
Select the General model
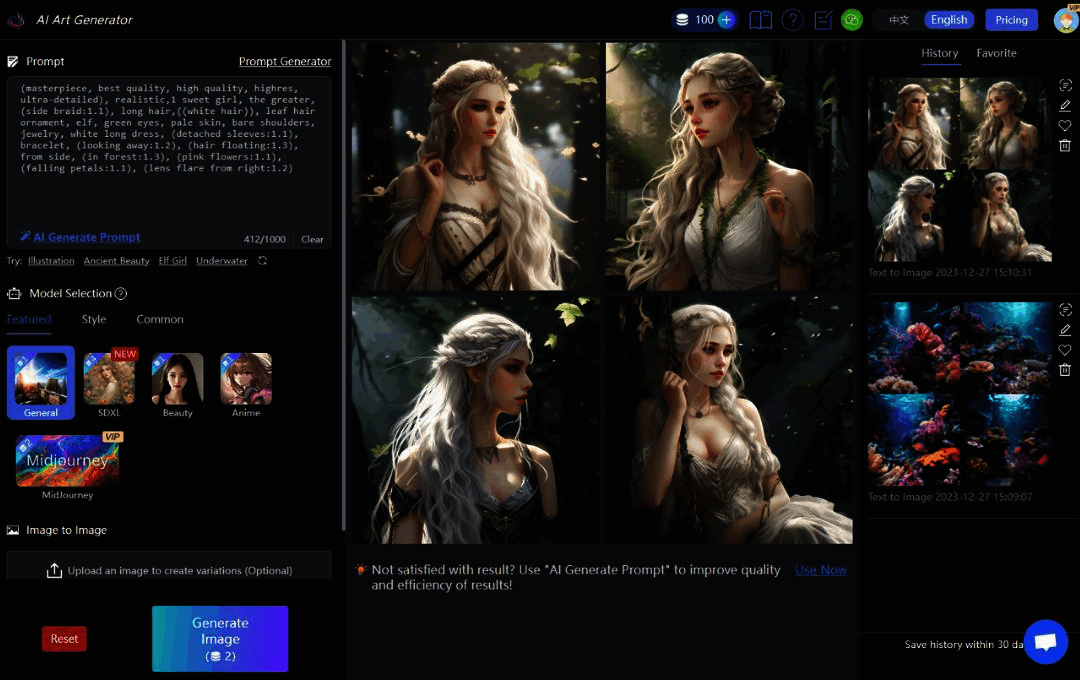tap(41, 383)
